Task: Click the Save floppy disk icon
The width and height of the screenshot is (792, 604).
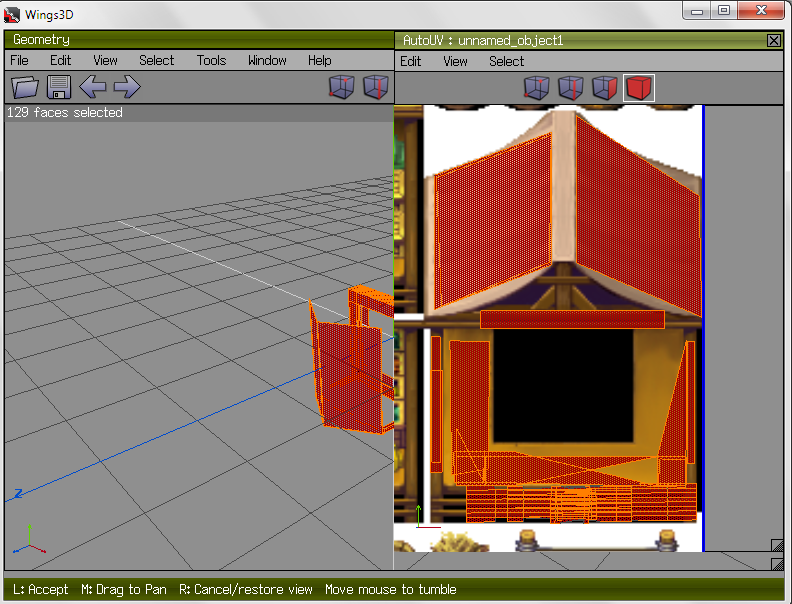Action: point(58,87)
